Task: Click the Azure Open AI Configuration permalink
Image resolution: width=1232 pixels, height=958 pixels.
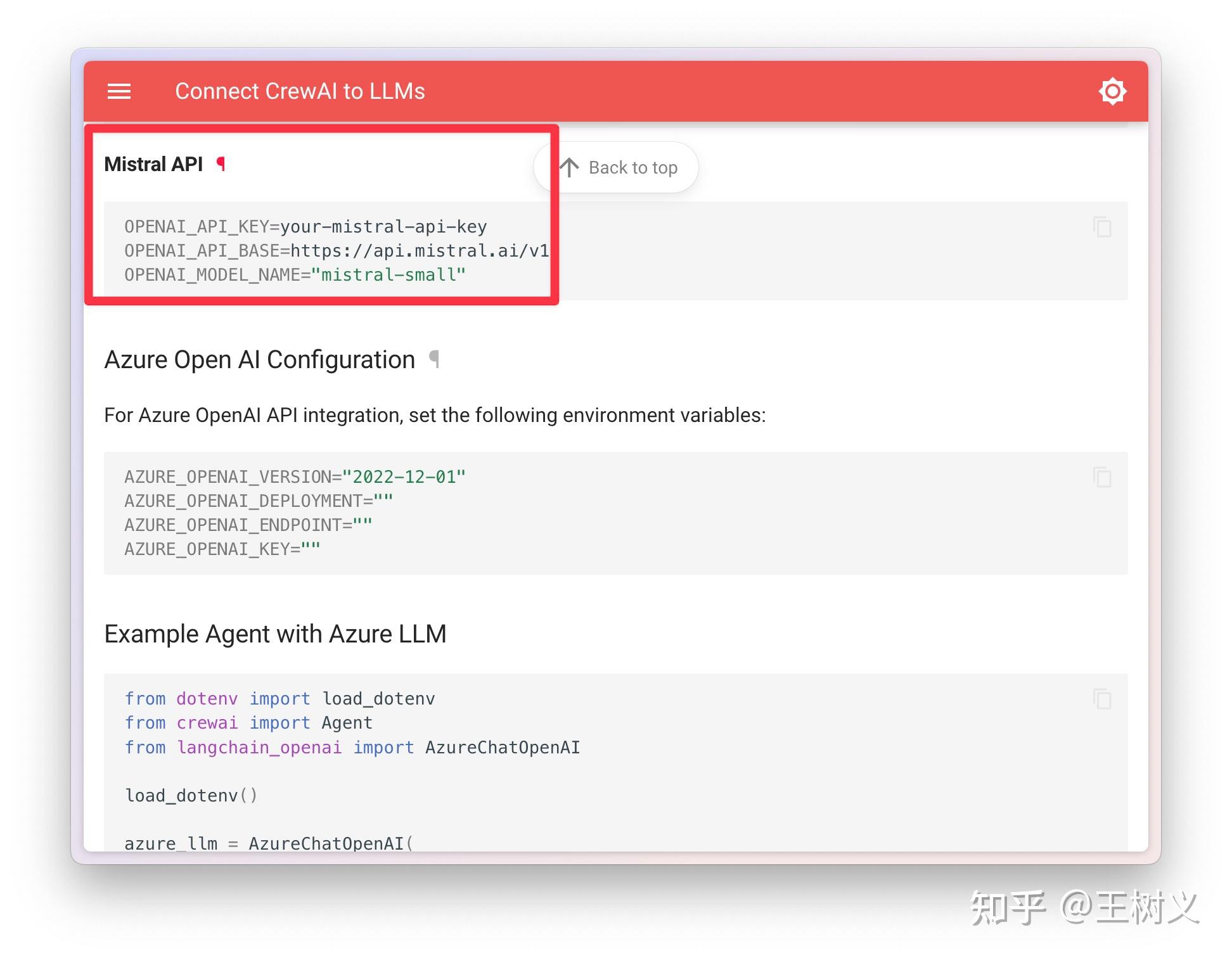Action: [434, 359]
